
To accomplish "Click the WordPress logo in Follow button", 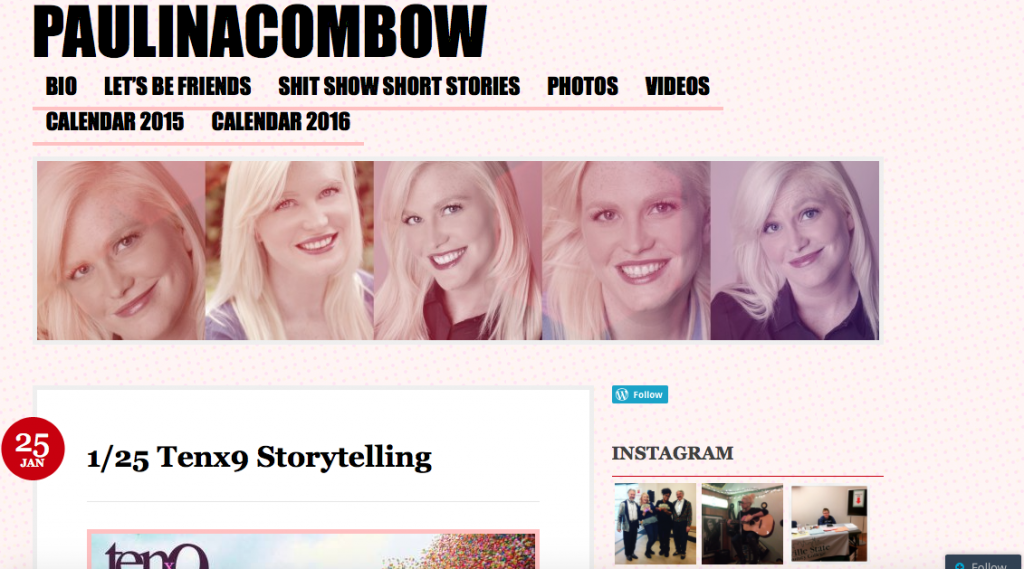I will pos(622,395).
